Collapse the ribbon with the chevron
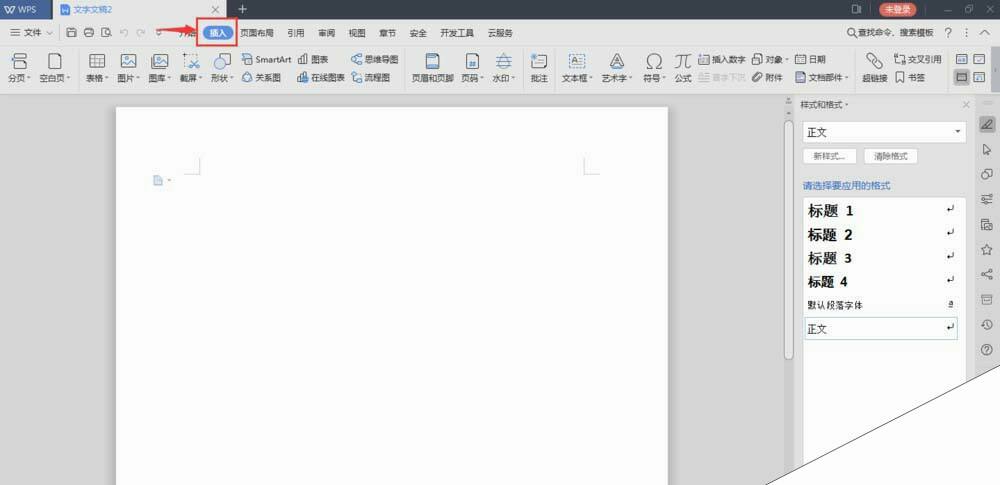The height and width of the screenshot is (485, 1000). (985, 33)
